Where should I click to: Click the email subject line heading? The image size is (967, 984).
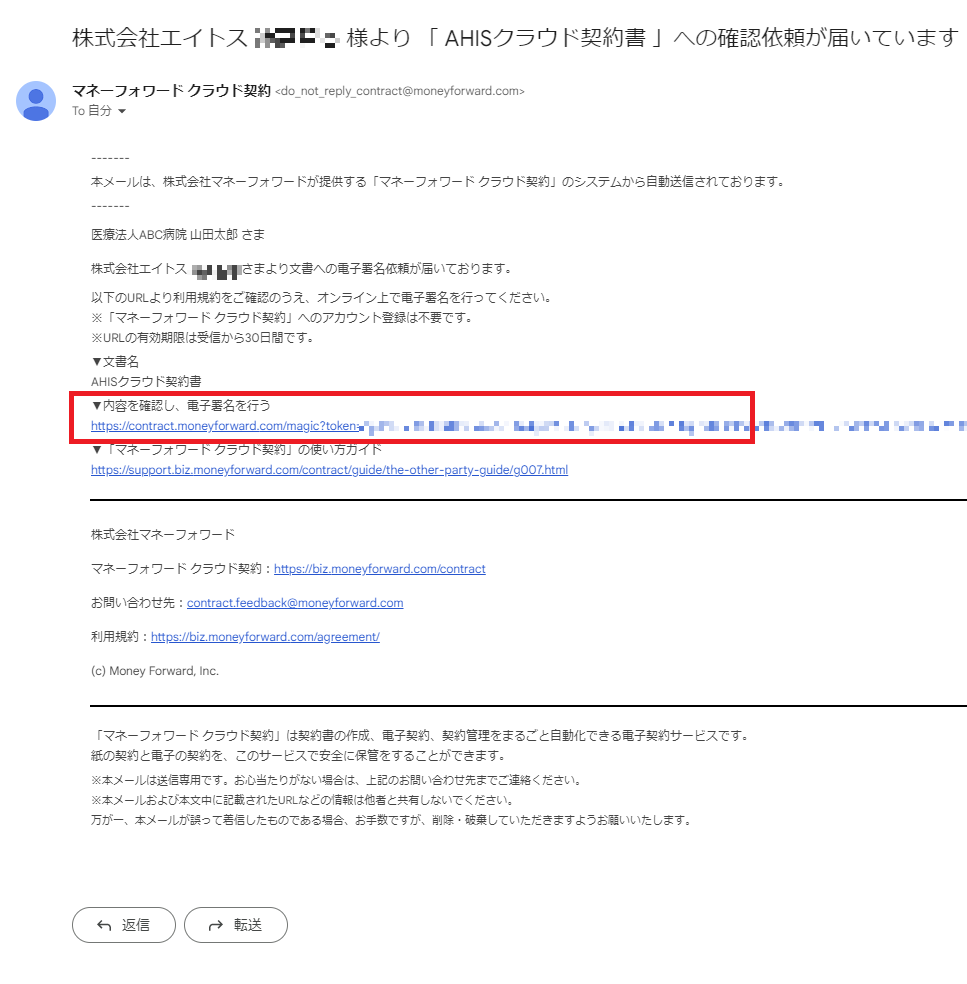coord(515,38)
